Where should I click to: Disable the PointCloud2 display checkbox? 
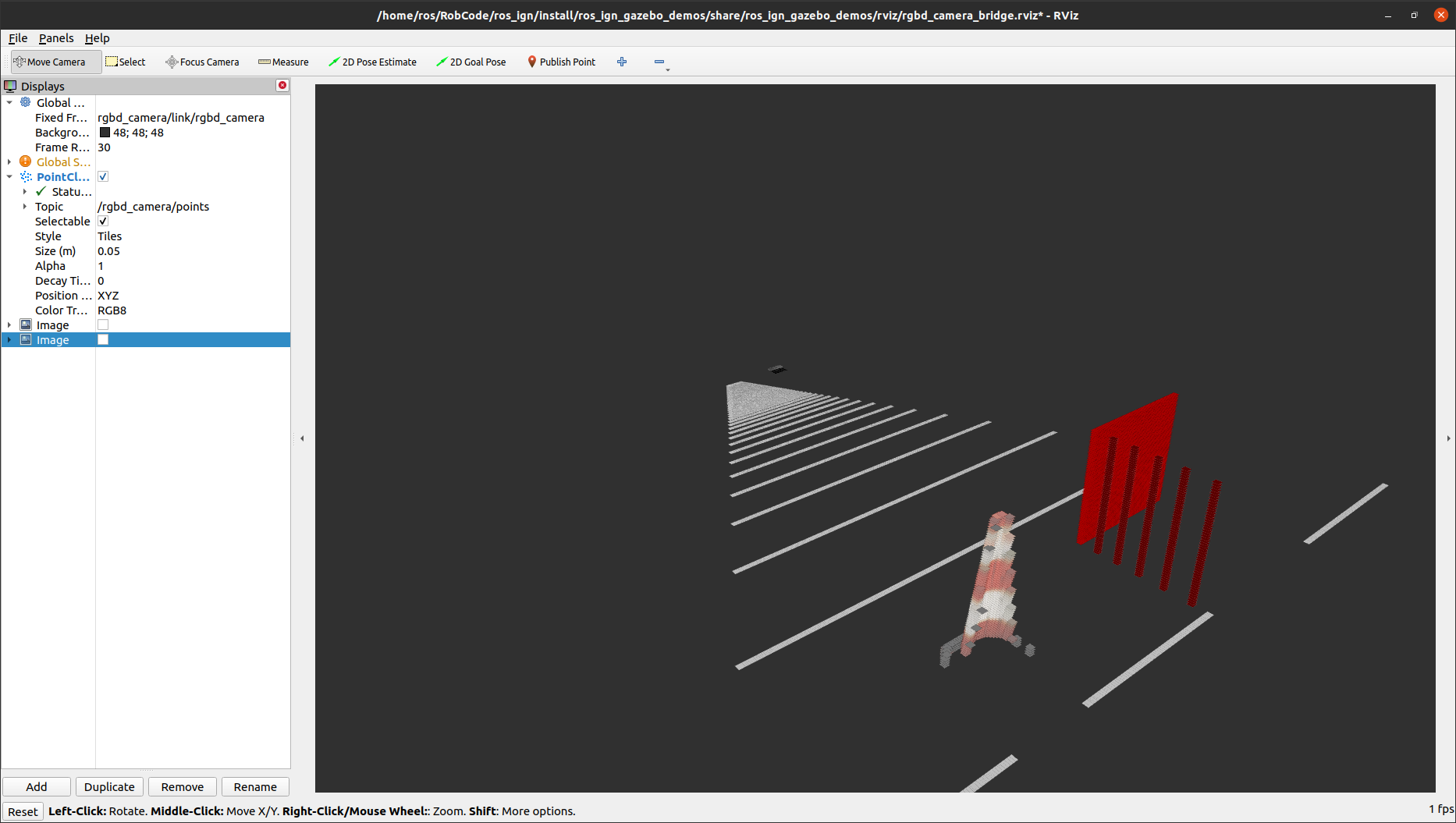(x=103, y=176)
